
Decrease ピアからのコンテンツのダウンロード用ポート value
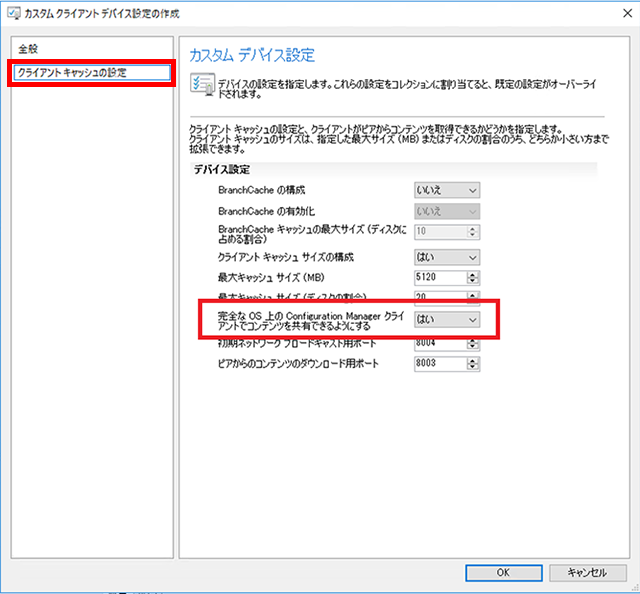click(474, 367)
